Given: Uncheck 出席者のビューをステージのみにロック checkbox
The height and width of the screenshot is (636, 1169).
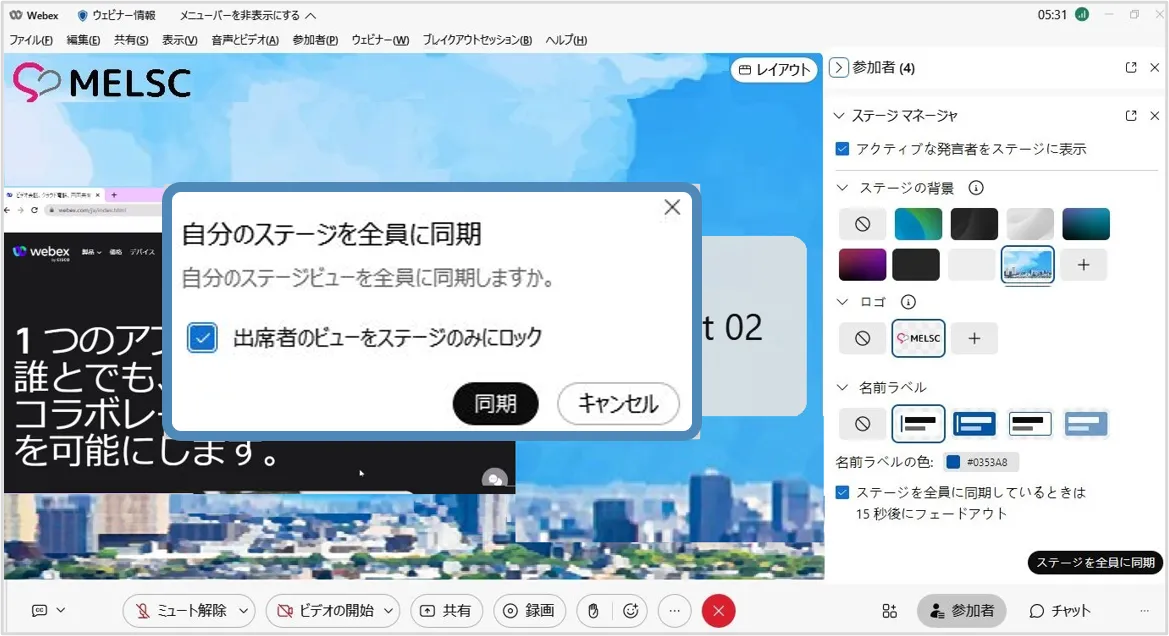Looking at the screenshot, I should [x=202, y=338].
